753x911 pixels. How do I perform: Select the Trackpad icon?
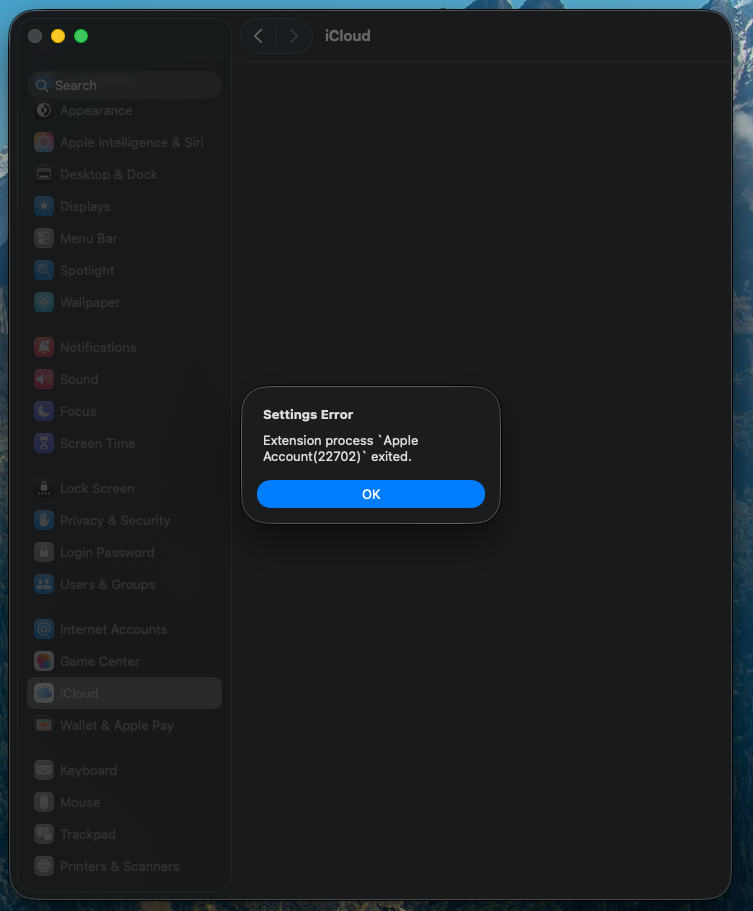(x=44, y=834)
